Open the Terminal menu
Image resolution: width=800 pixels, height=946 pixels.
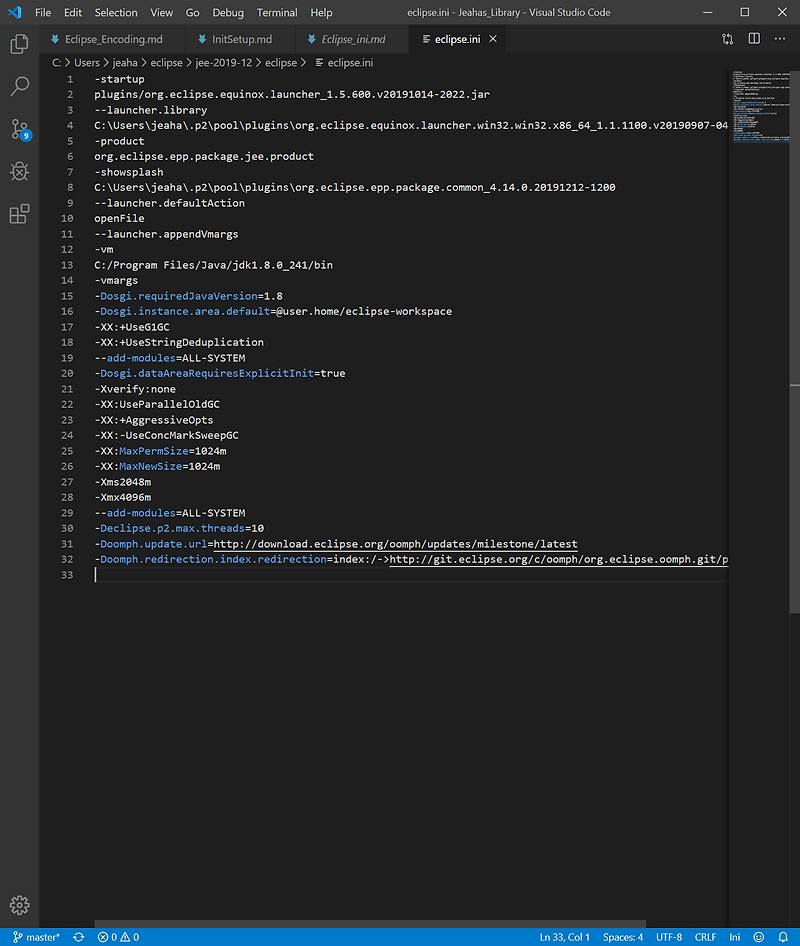tap(276, 12)
